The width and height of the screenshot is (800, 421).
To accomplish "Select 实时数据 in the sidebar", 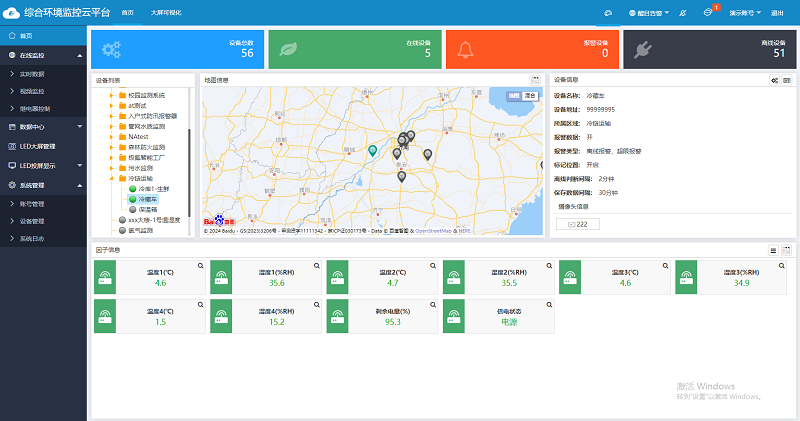I will 33,74.
